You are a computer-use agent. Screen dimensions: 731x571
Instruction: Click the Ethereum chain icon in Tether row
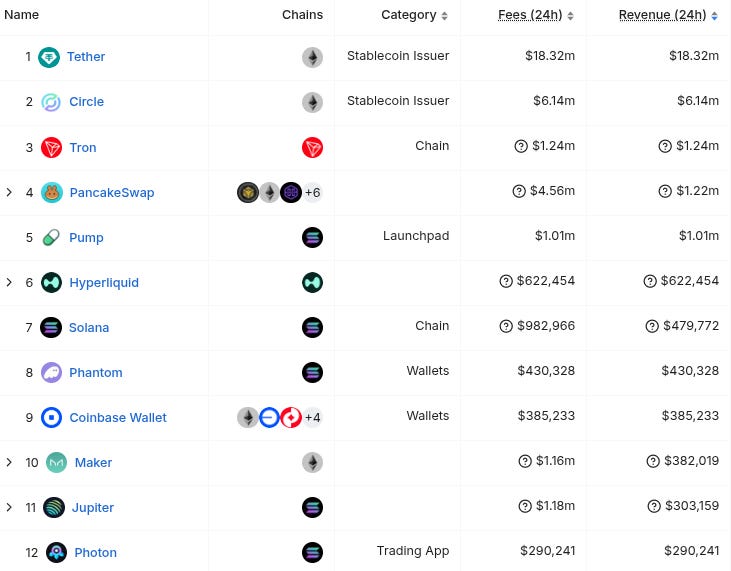(x=312, y=57)
